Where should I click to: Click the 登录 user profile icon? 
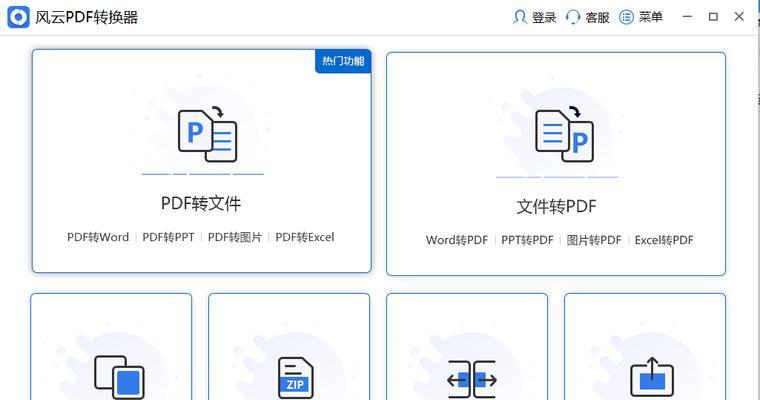pyautogui.click(x=520, y=17)
